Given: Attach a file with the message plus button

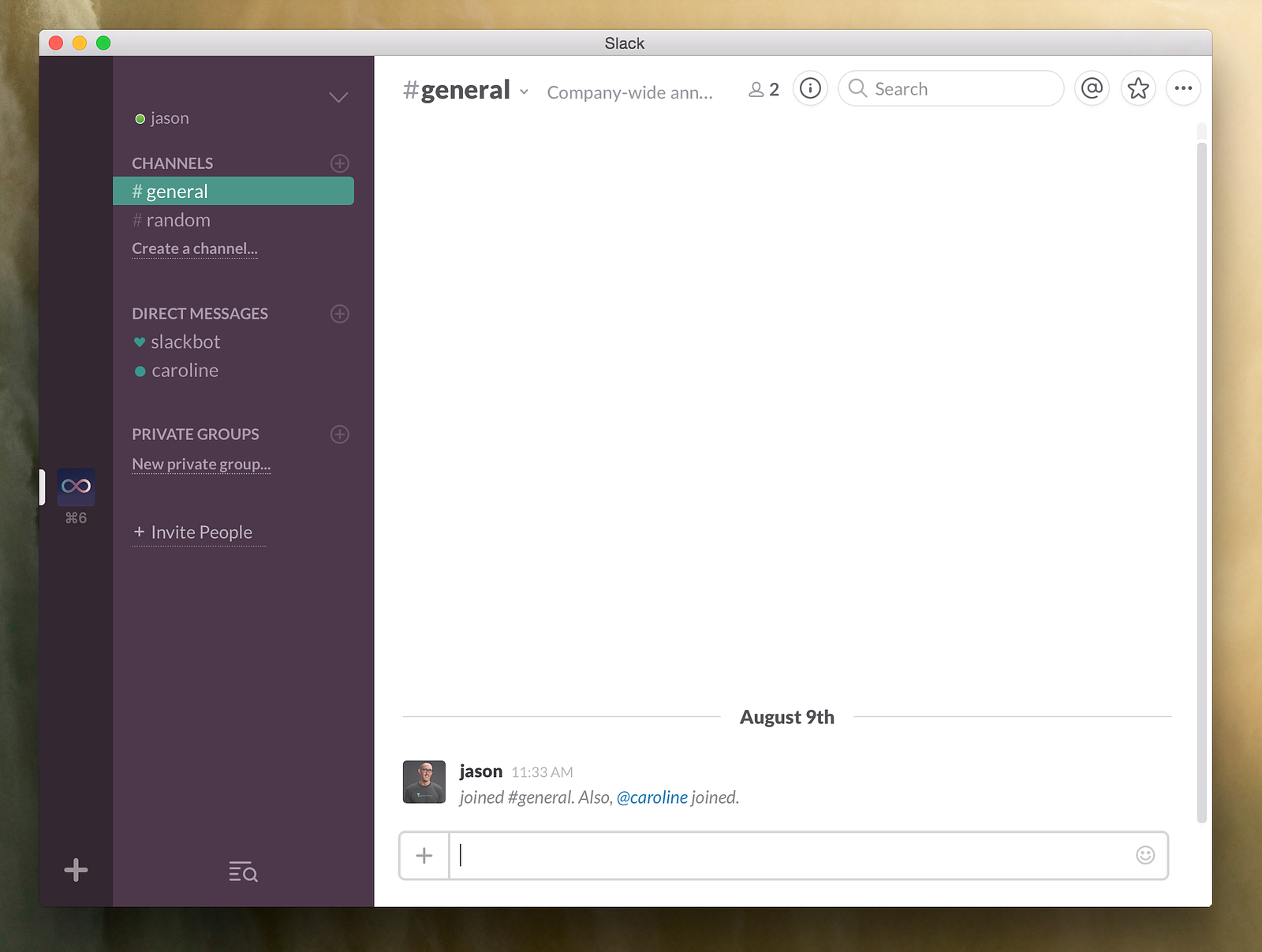Looking at the screenshot, I should (x=424, y=856).
